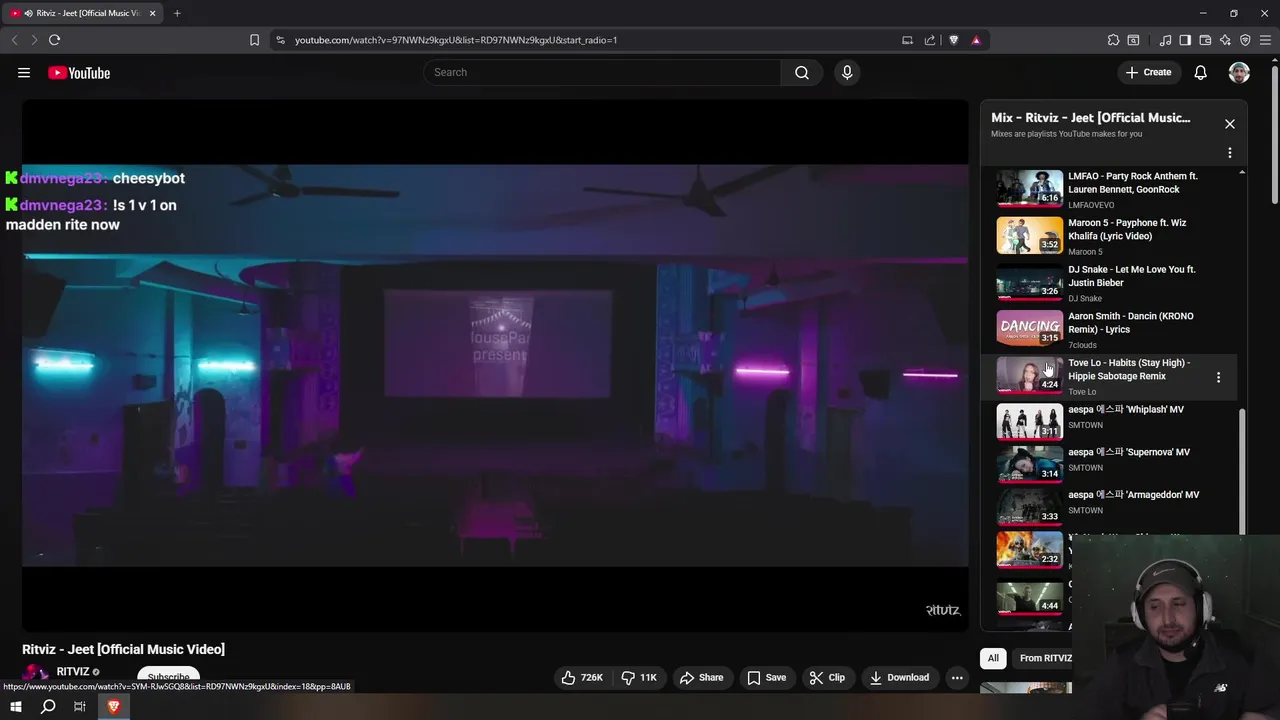The width and height of the screenshot is (1280, 720).
Task: Click the Mix playlist scrollbar thumb
Action: click(1243, 470)
